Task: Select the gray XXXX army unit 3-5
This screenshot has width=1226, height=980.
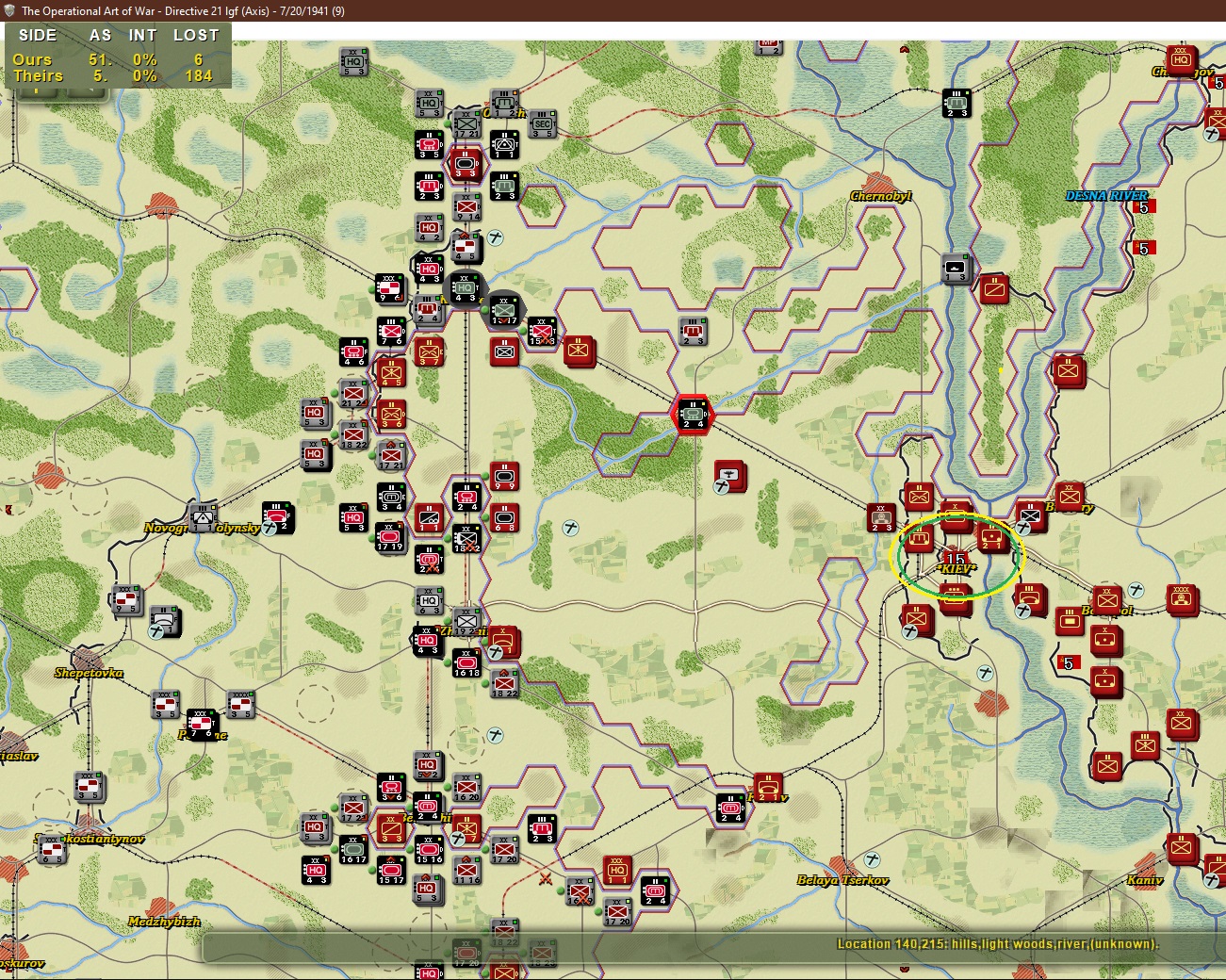Action: (x=240, y=704)
